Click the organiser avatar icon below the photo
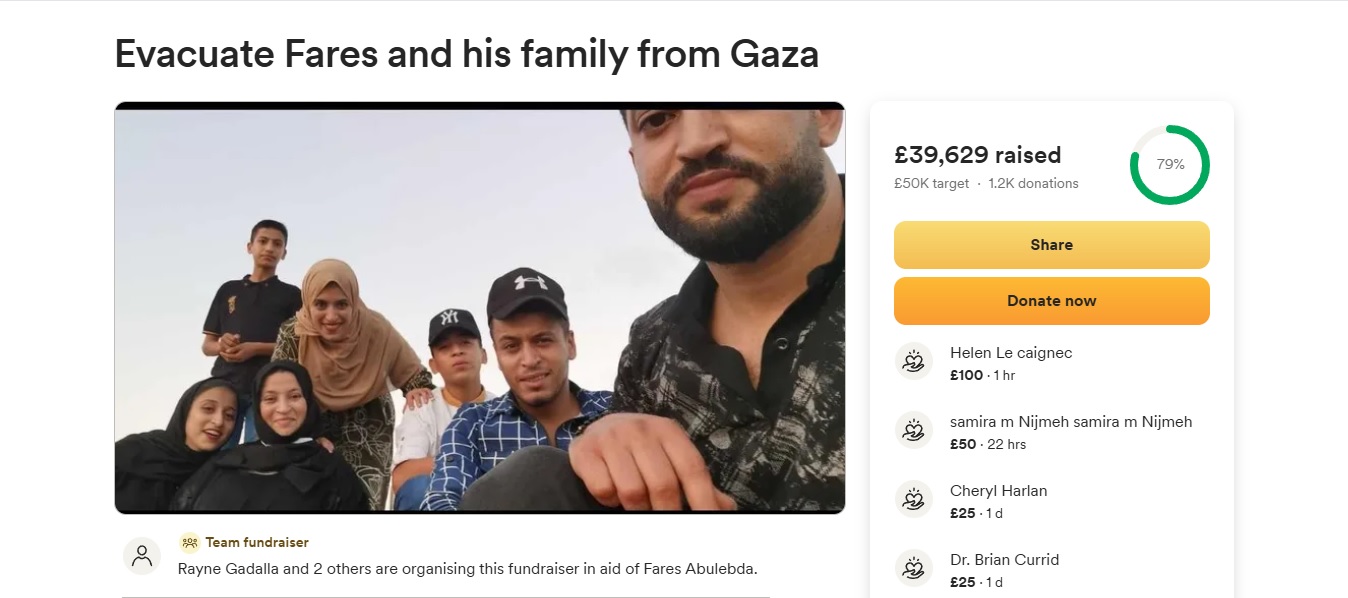The image size is (1348, 598). (142, 555)
